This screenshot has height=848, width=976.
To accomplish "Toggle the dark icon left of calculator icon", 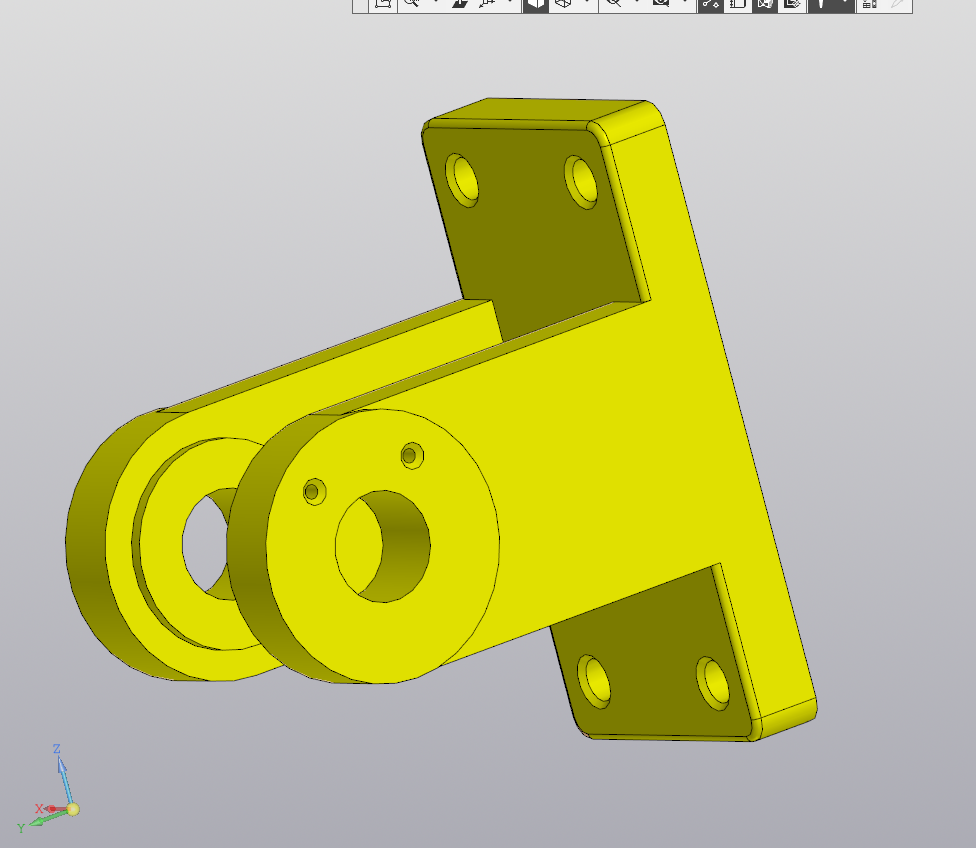I will [x=821, y=4].
